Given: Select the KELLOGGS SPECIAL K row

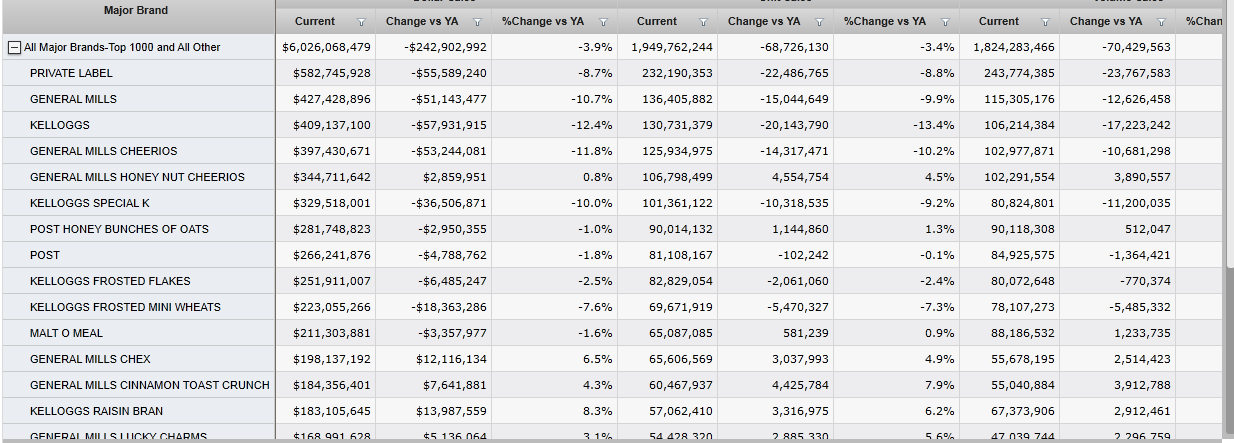Looking at the screenshot, I should point(89,203).
